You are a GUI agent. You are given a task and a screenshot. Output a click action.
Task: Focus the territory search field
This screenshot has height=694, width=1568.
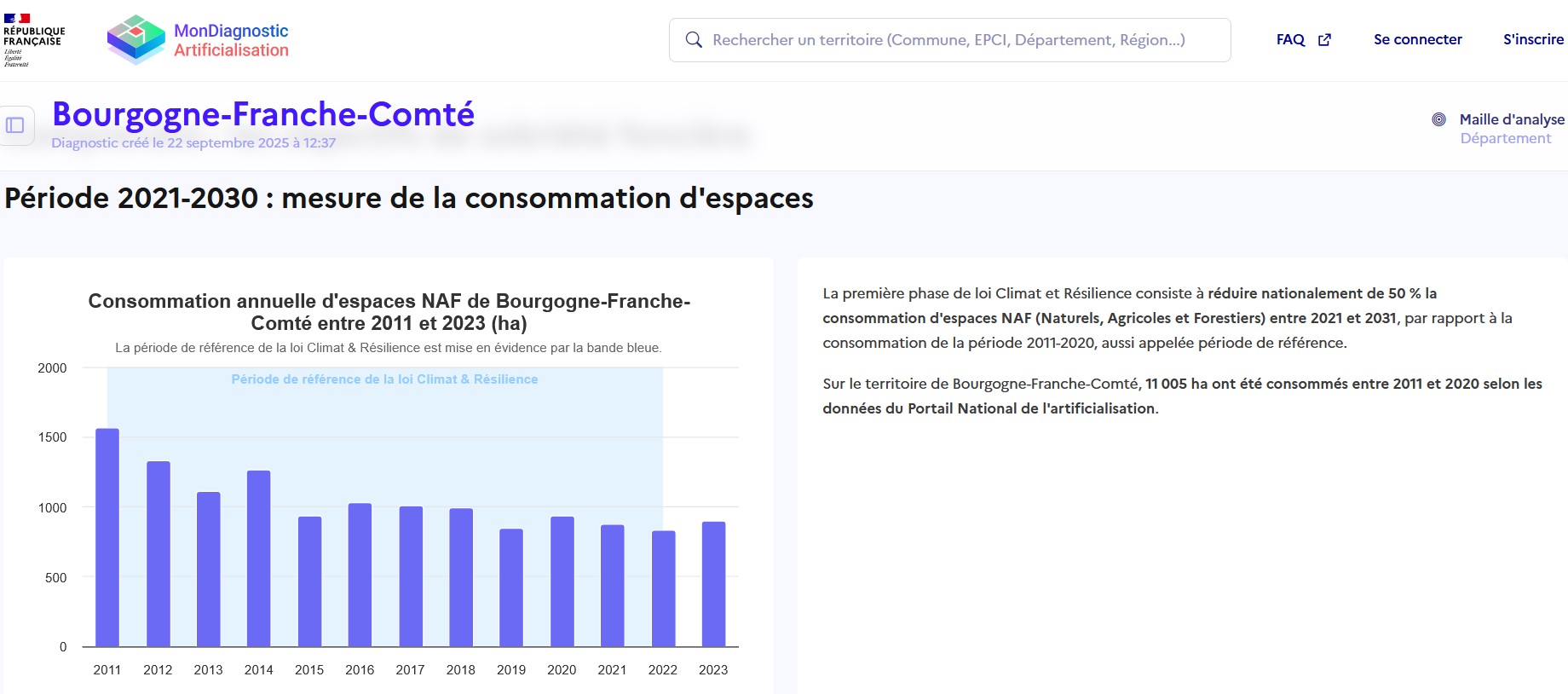click(x=948, y=40)
